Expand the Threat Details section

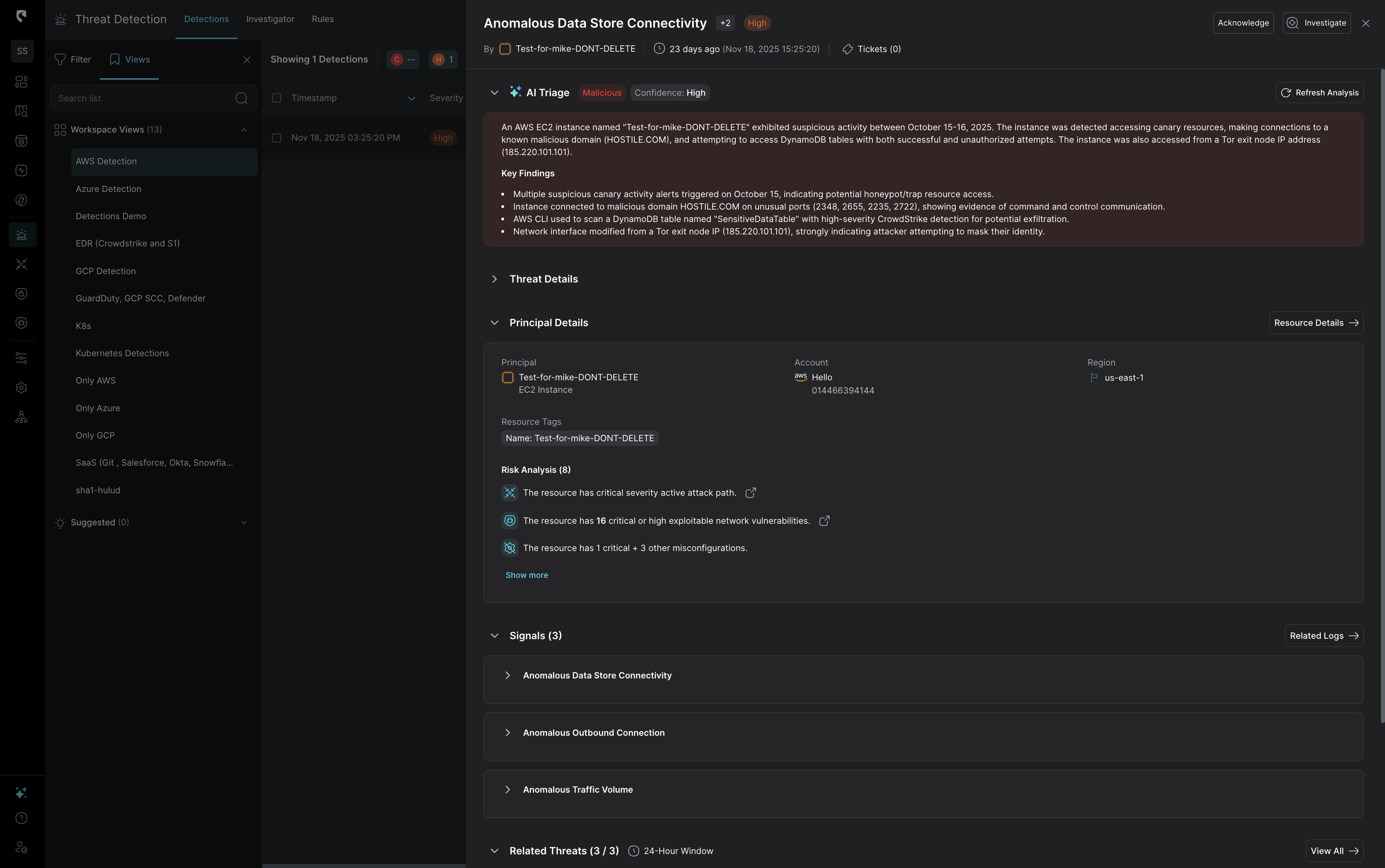tap(494, 279)
